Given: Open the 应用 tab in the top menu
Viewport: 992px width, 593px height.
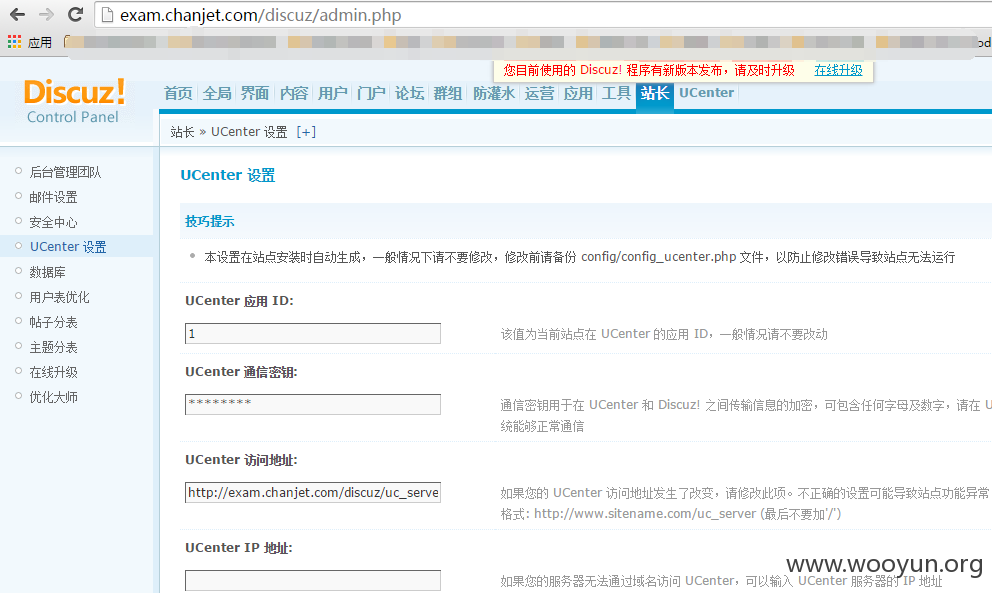Looking at the screenshot, I should point(578,94).
